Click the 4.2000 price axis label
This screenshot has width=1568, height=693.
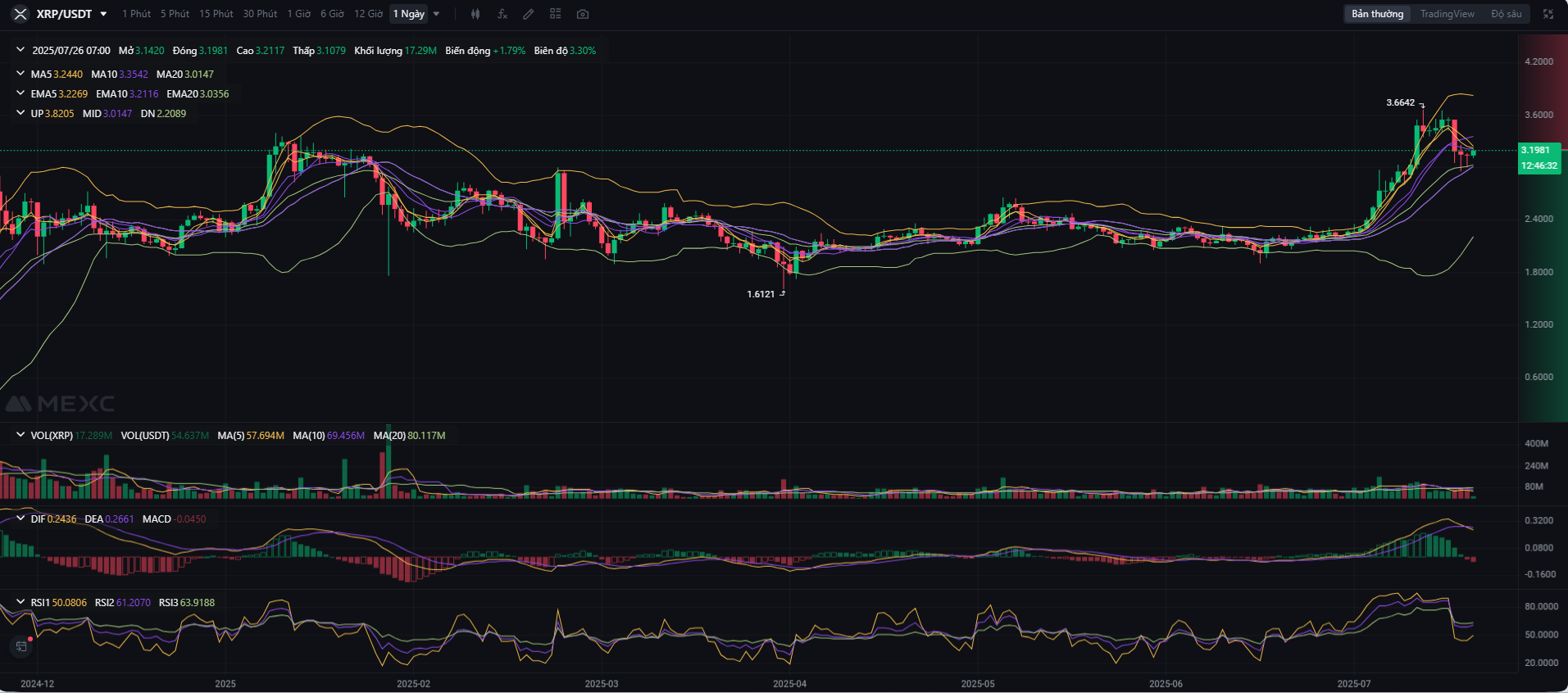[1538, 61]
